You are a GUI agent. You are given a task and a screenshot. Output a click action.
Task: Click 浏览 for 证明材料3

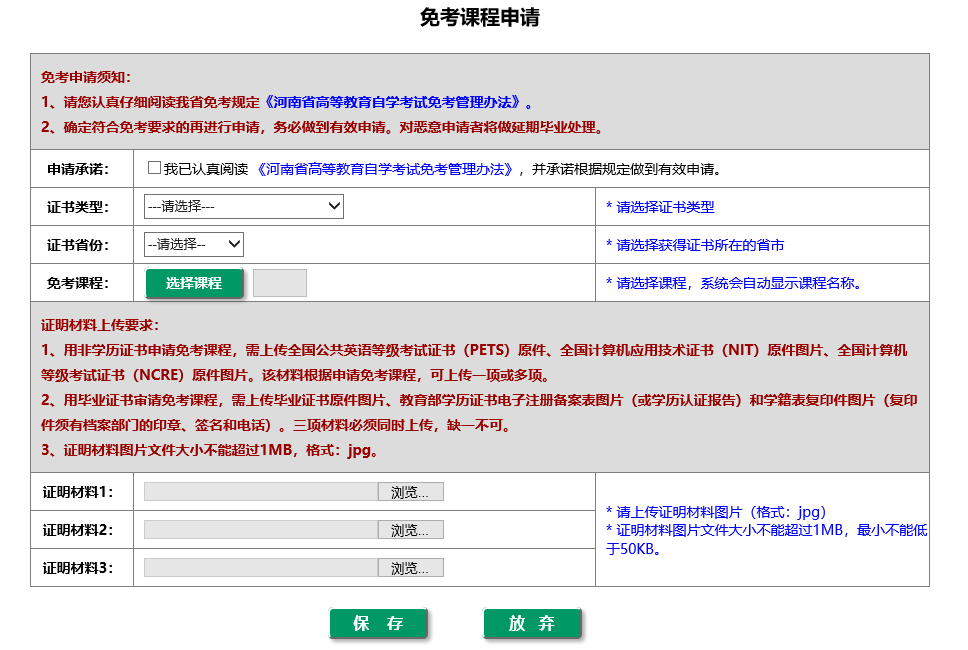click(x=411, y=568)
